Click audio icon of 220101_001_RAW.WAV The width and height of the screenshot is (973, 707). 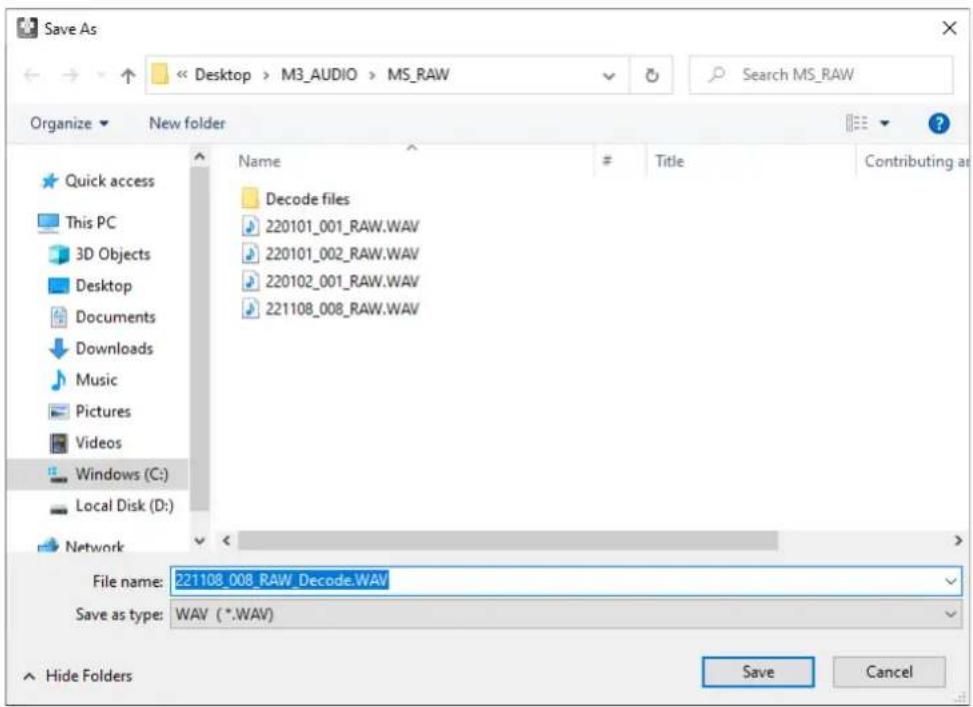pos(250,227)
